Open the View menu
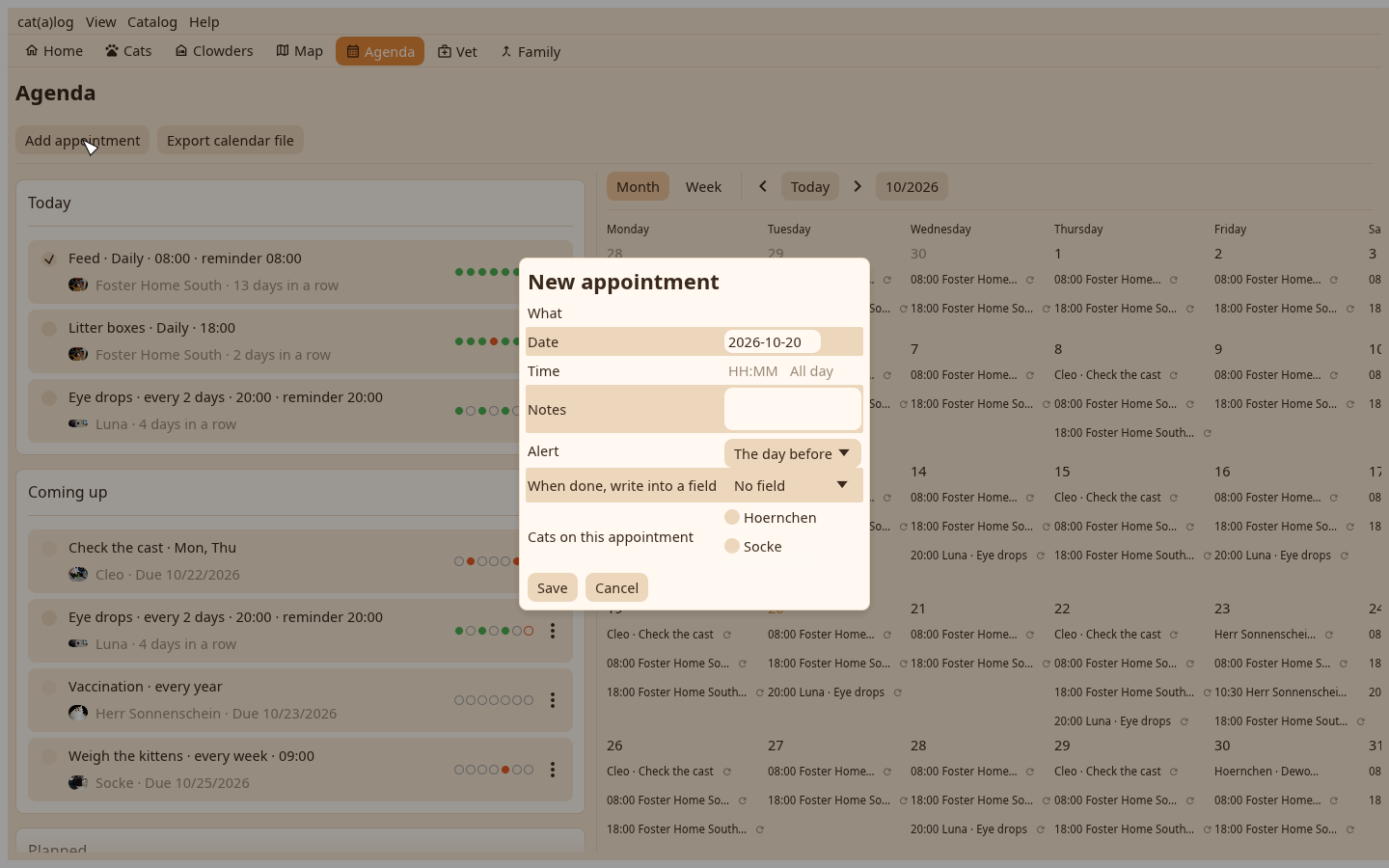 pos(100,21)
